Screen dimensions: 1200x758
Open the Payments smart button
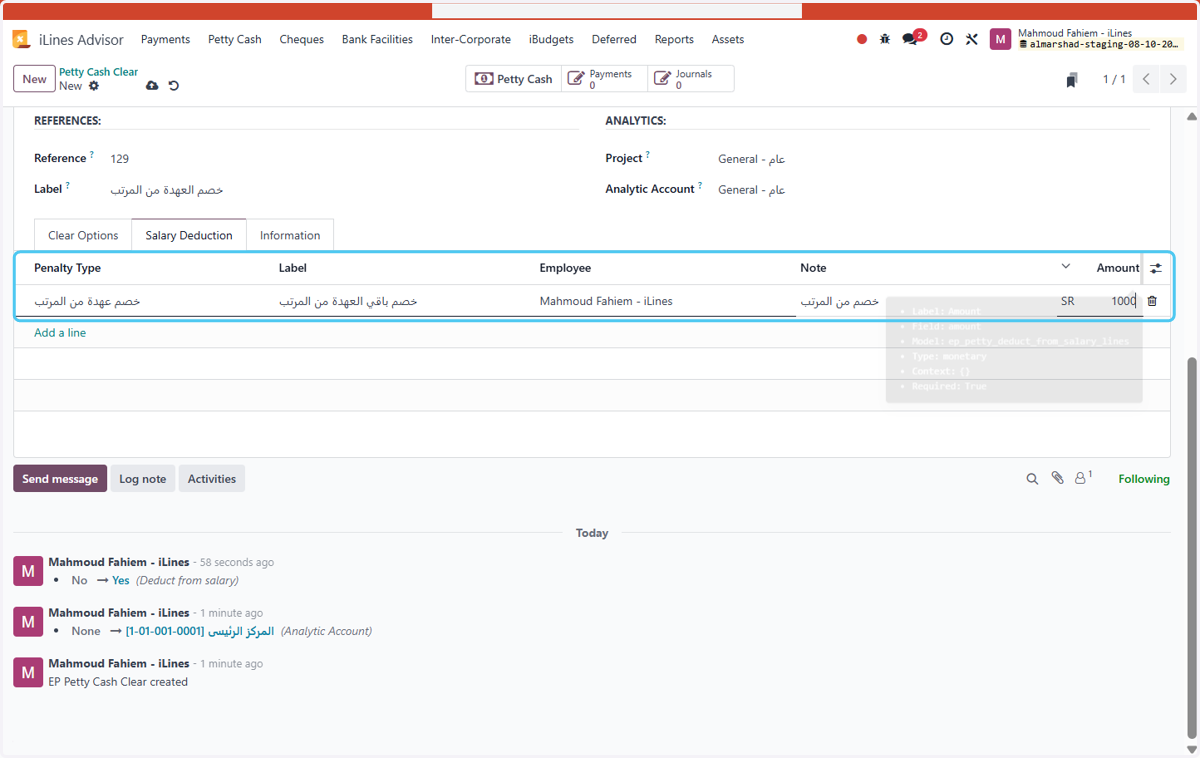coord(604,79)
